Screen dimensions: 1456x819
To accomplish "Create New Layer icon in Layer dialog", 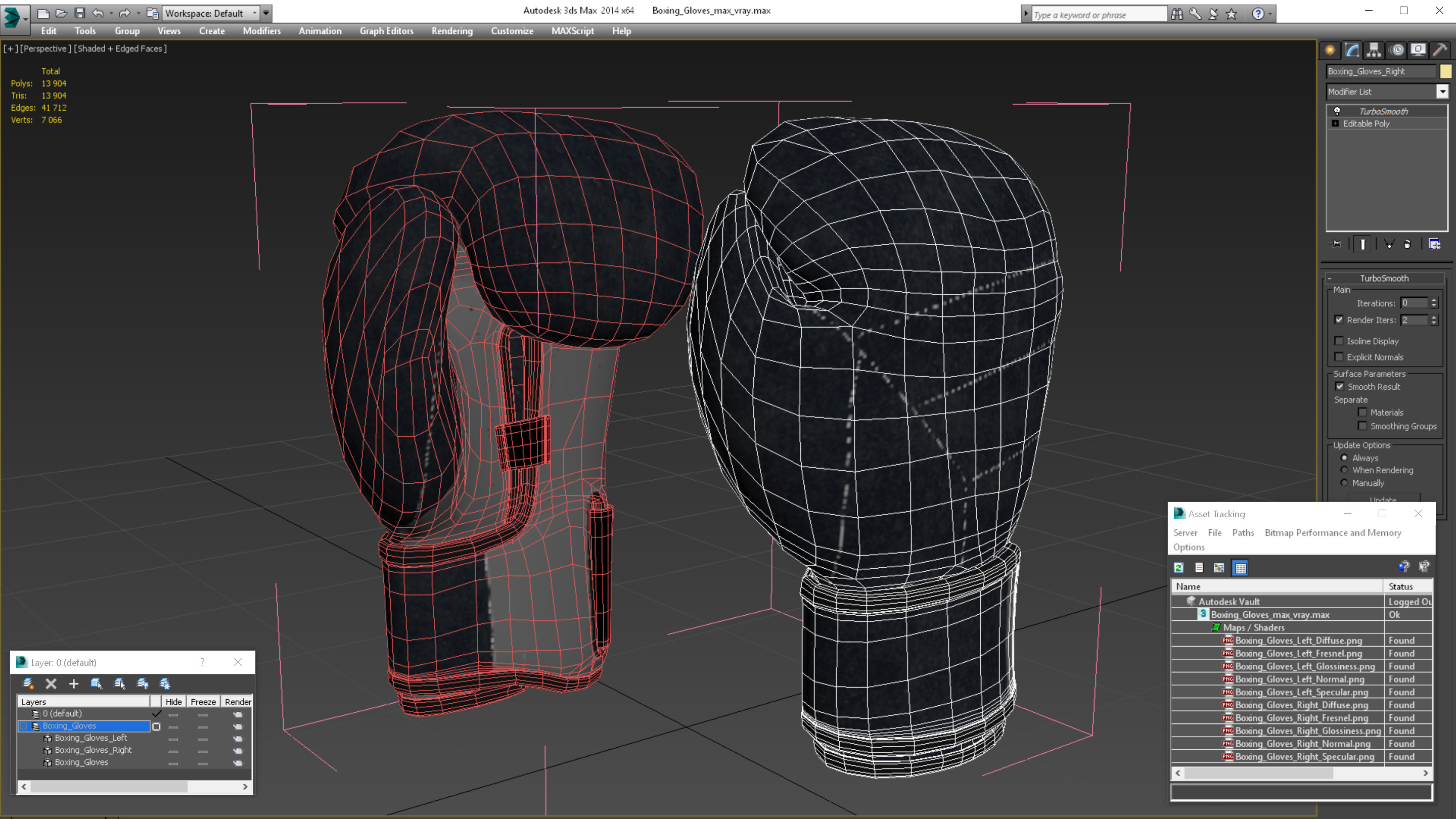I will 28,684.
